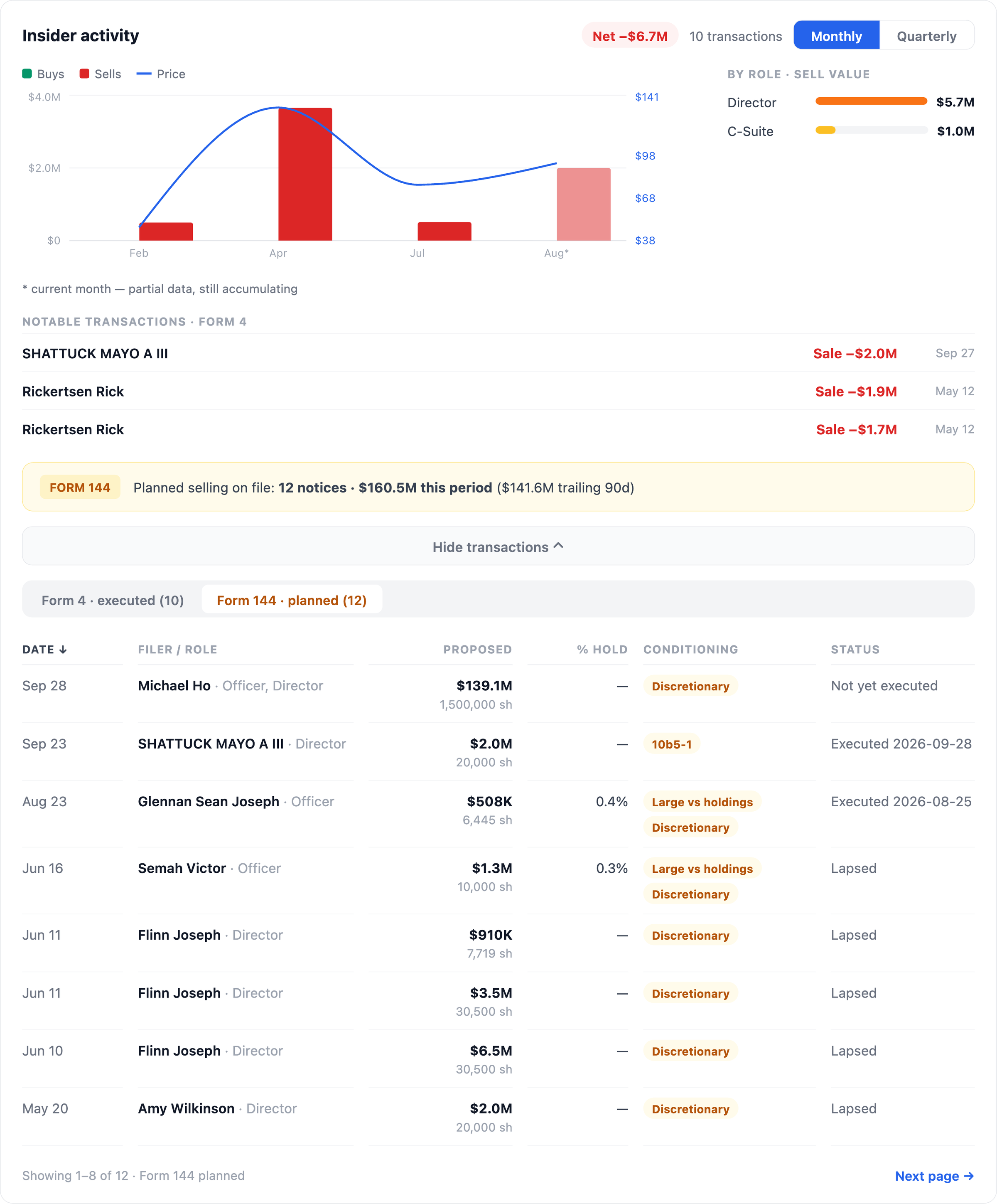Click Large vs holdings tag in Glennan row

(702, 802)
